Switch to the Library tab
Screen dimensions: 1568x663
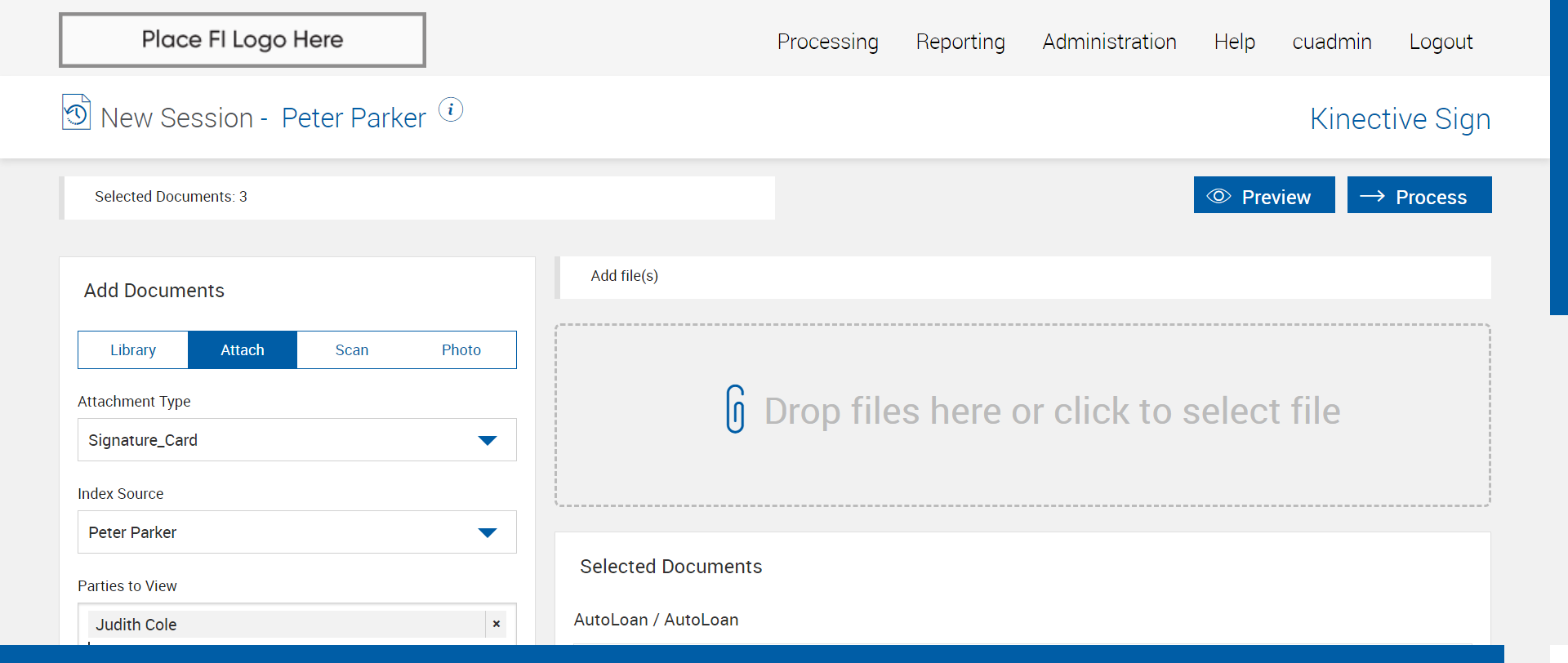tap(133, 350)
